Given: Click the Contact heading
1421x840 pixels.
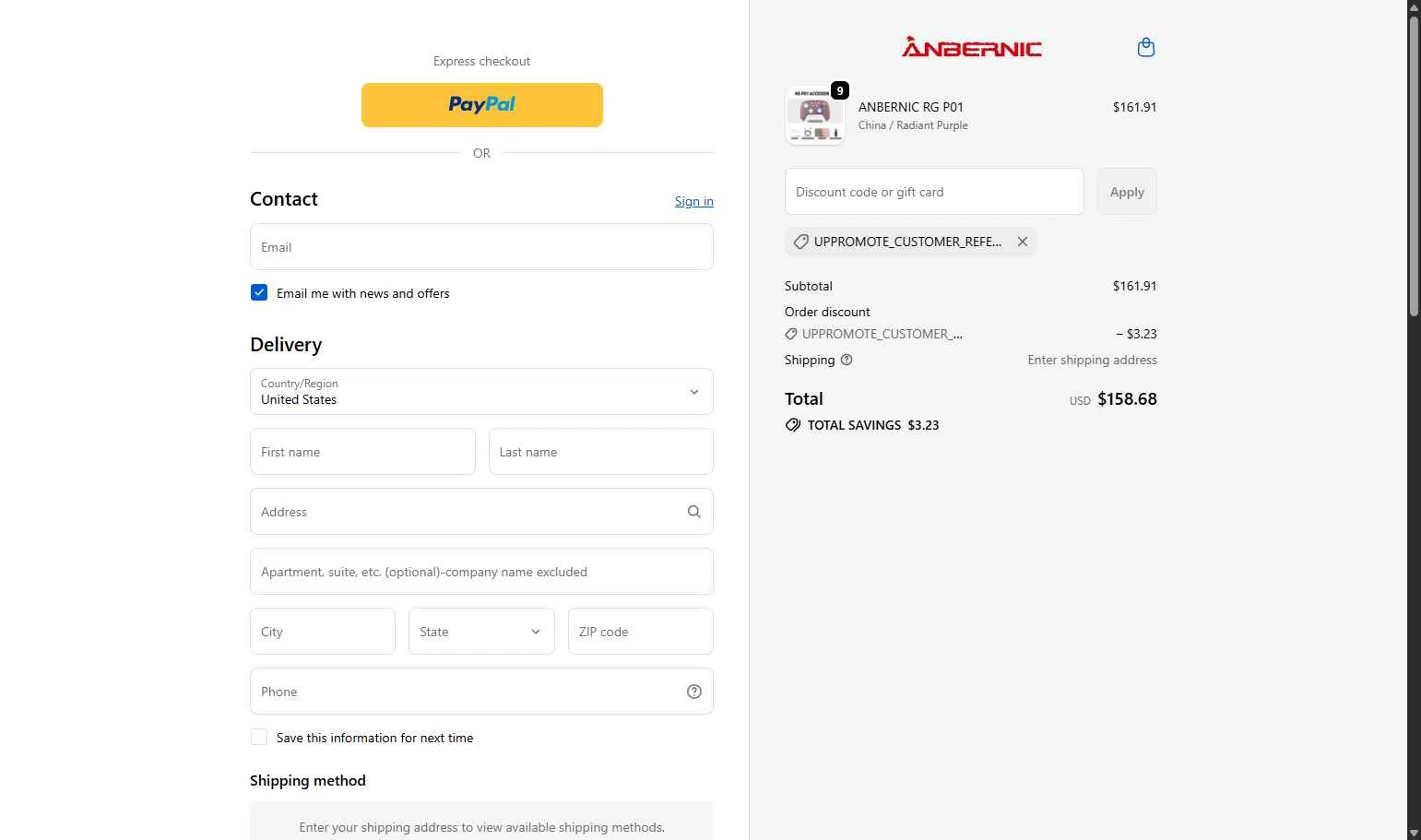Looking at the screenshot, I should click(x=284, y=199).
